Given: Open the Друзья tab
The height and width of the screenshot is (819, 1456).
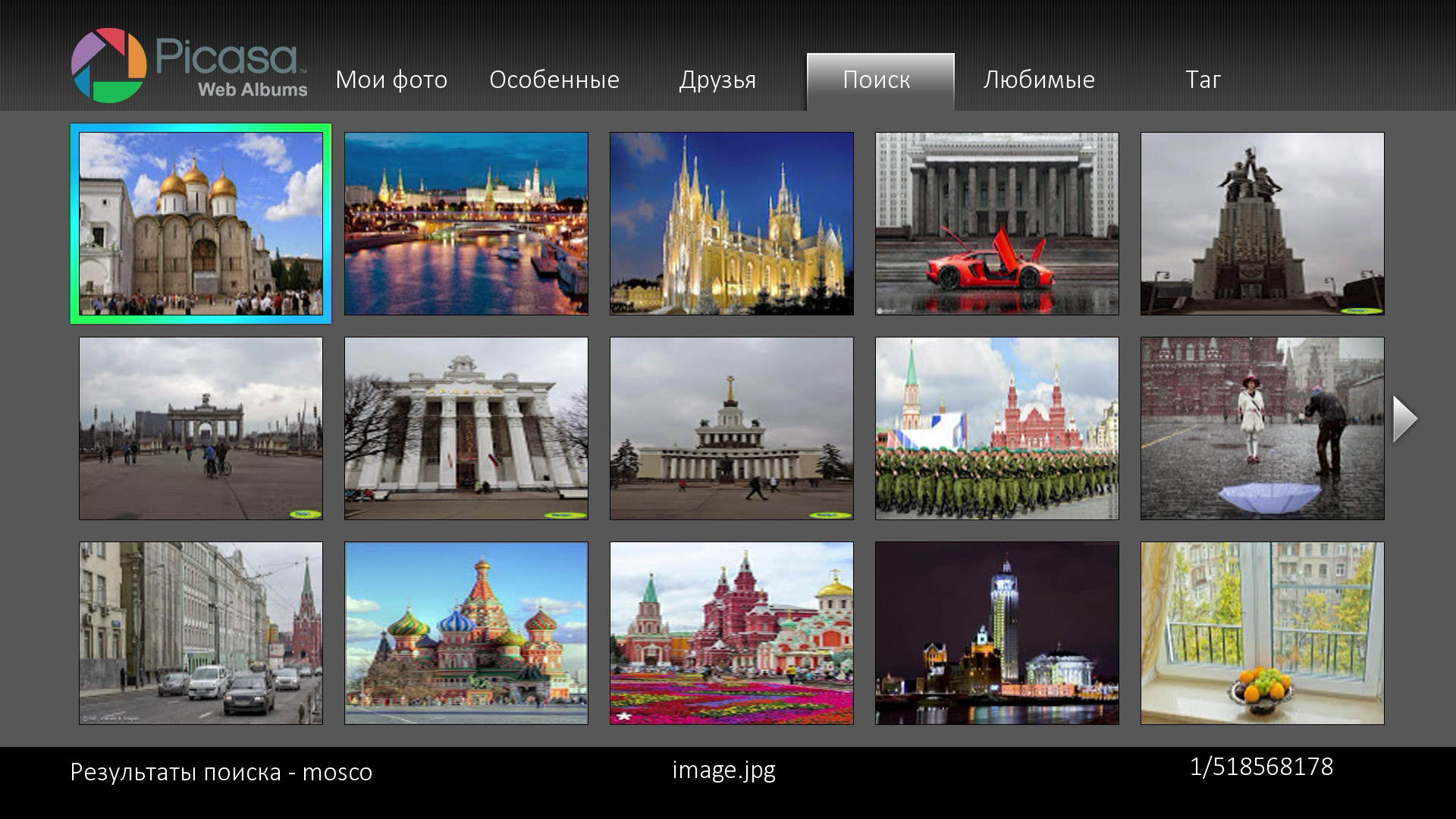Looking at the screenshot, I should [x=717, y=80].
